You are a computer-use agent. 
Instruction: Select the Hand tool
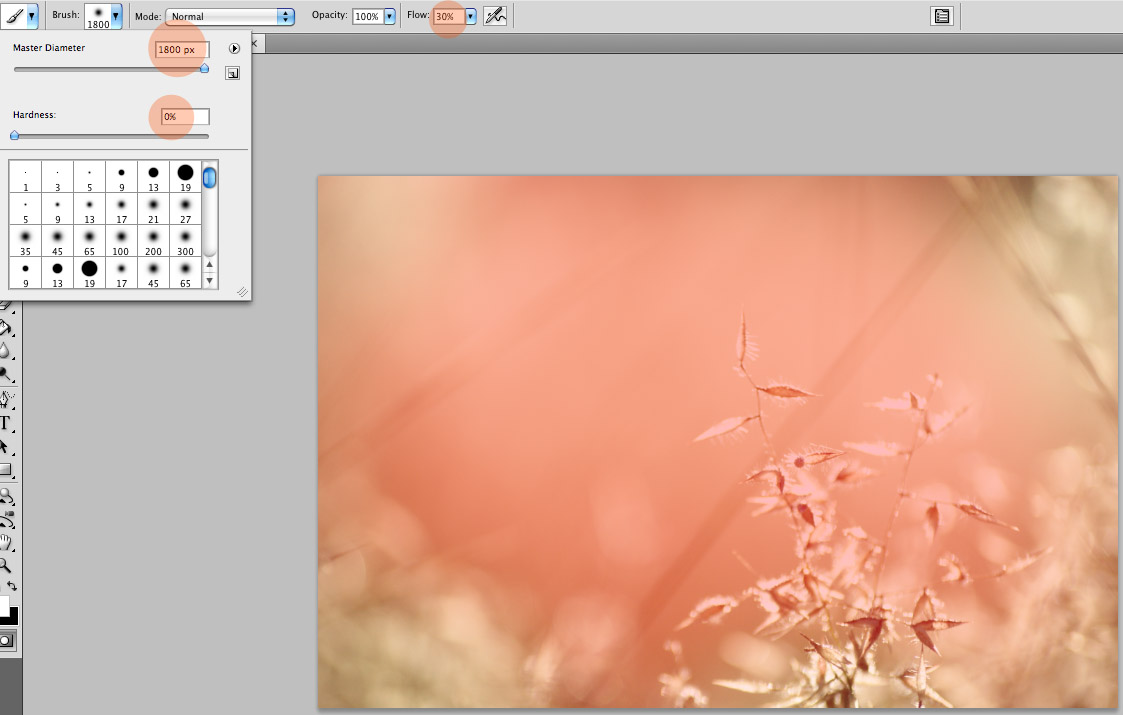point(6,542)
